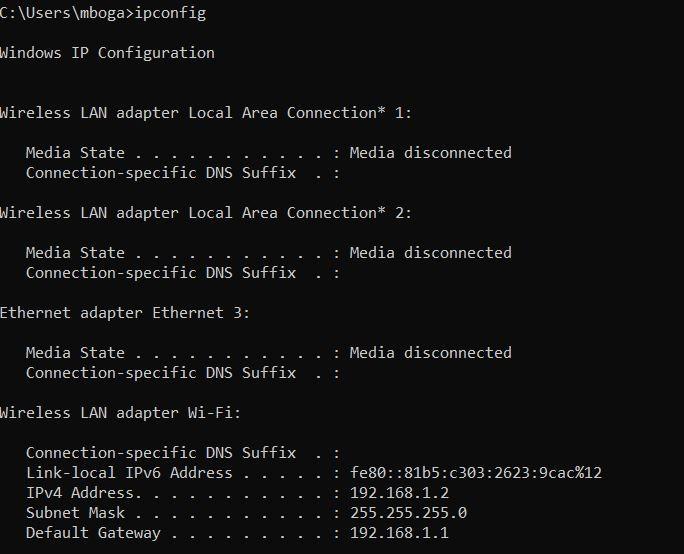Click the Local Area Connection* 2 header
This screenshot has width=684, height=554.
click(x=205, y=213)
